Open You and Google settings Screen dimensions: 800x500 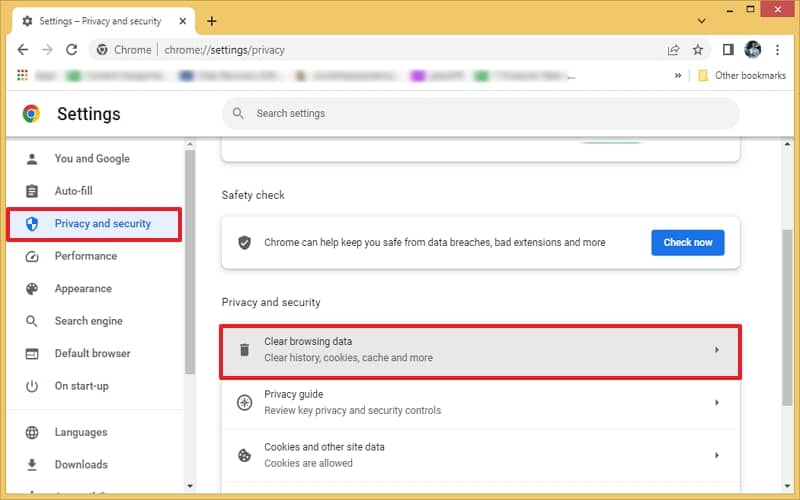(x=95, y=159)
